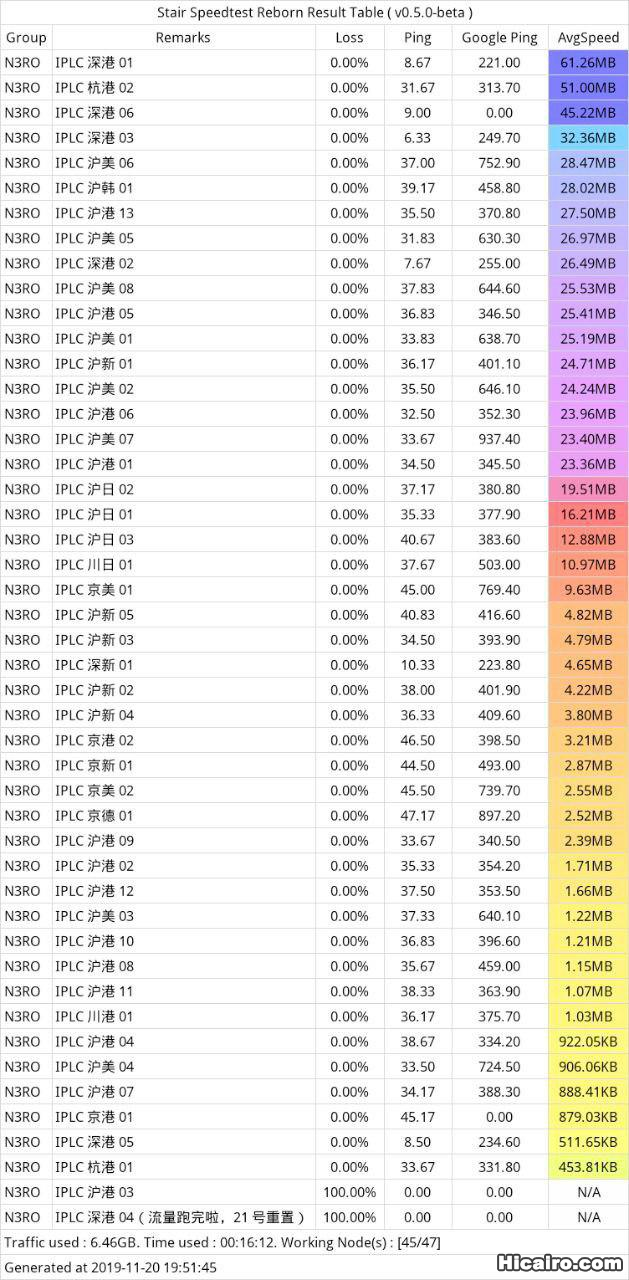Click the Group column header

click(x=26, y=38)
